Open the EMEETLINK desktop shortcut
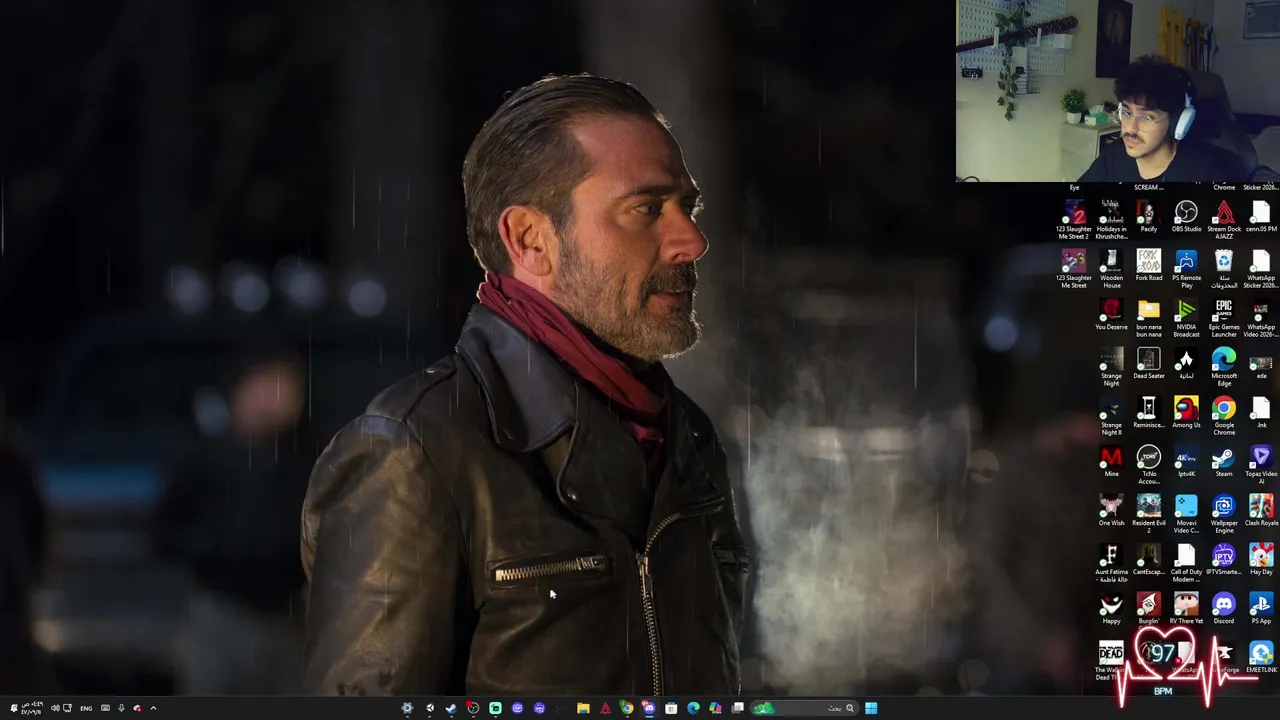This screenshot has width=1280, height=720. [1261, 657]
